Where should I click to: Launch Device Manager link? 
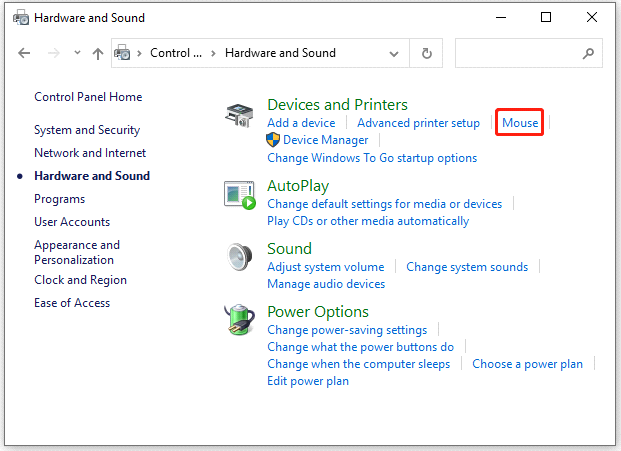point(326,140)
